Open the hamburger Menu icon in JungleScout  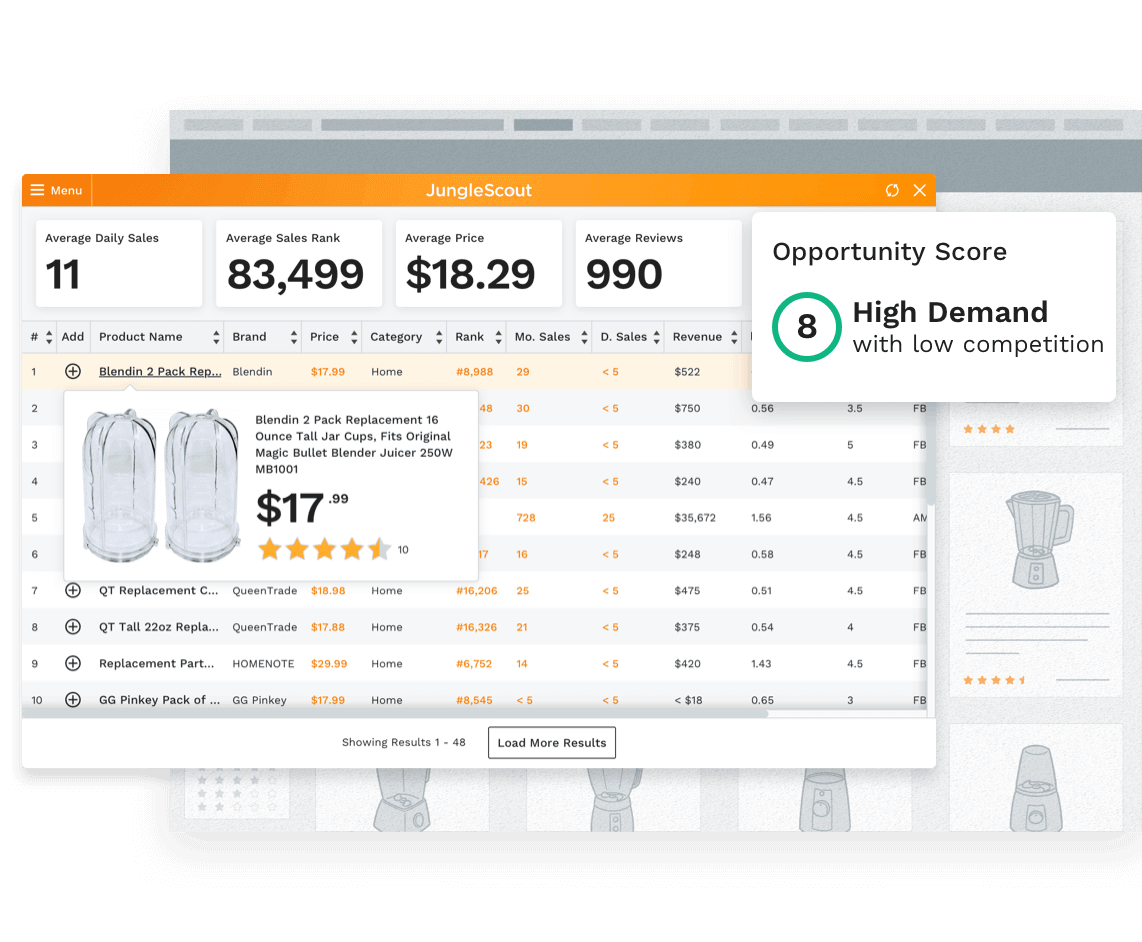pyautogui.click(x=37, y=190)
